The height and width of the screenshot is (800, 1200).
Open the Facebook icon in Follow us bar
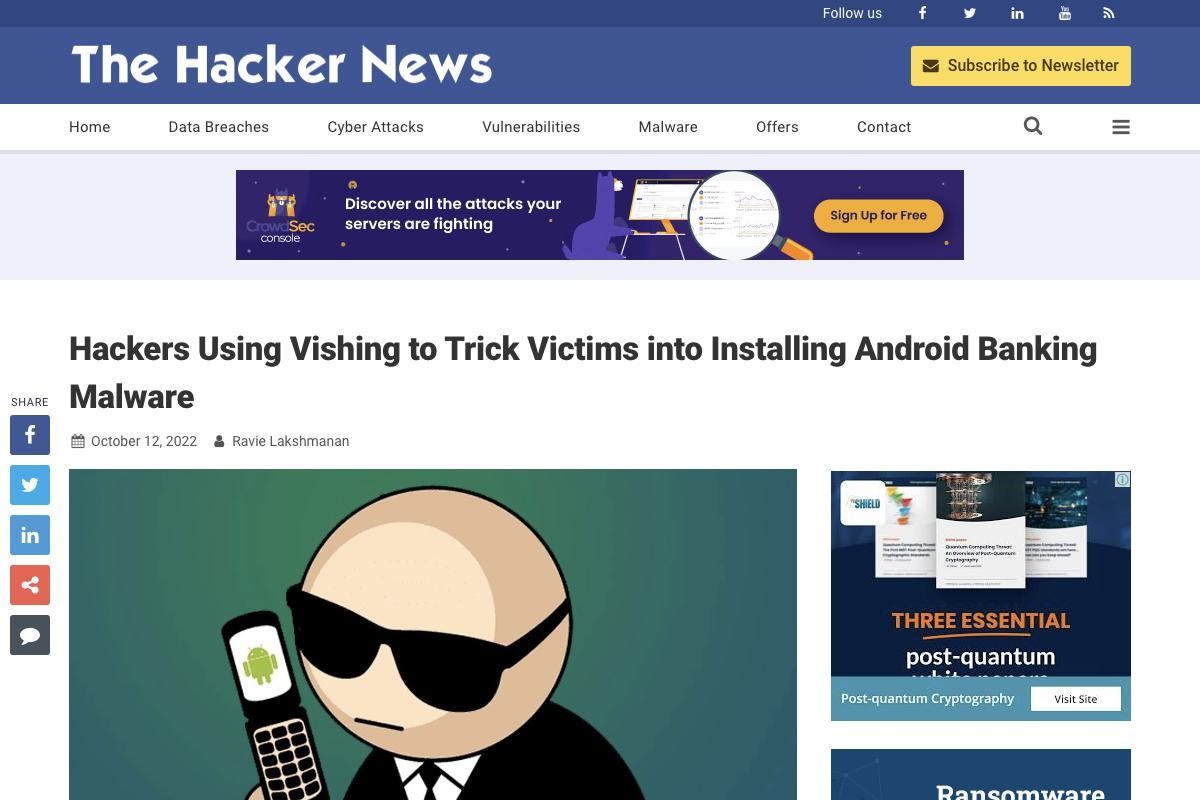tap(922, 13)
